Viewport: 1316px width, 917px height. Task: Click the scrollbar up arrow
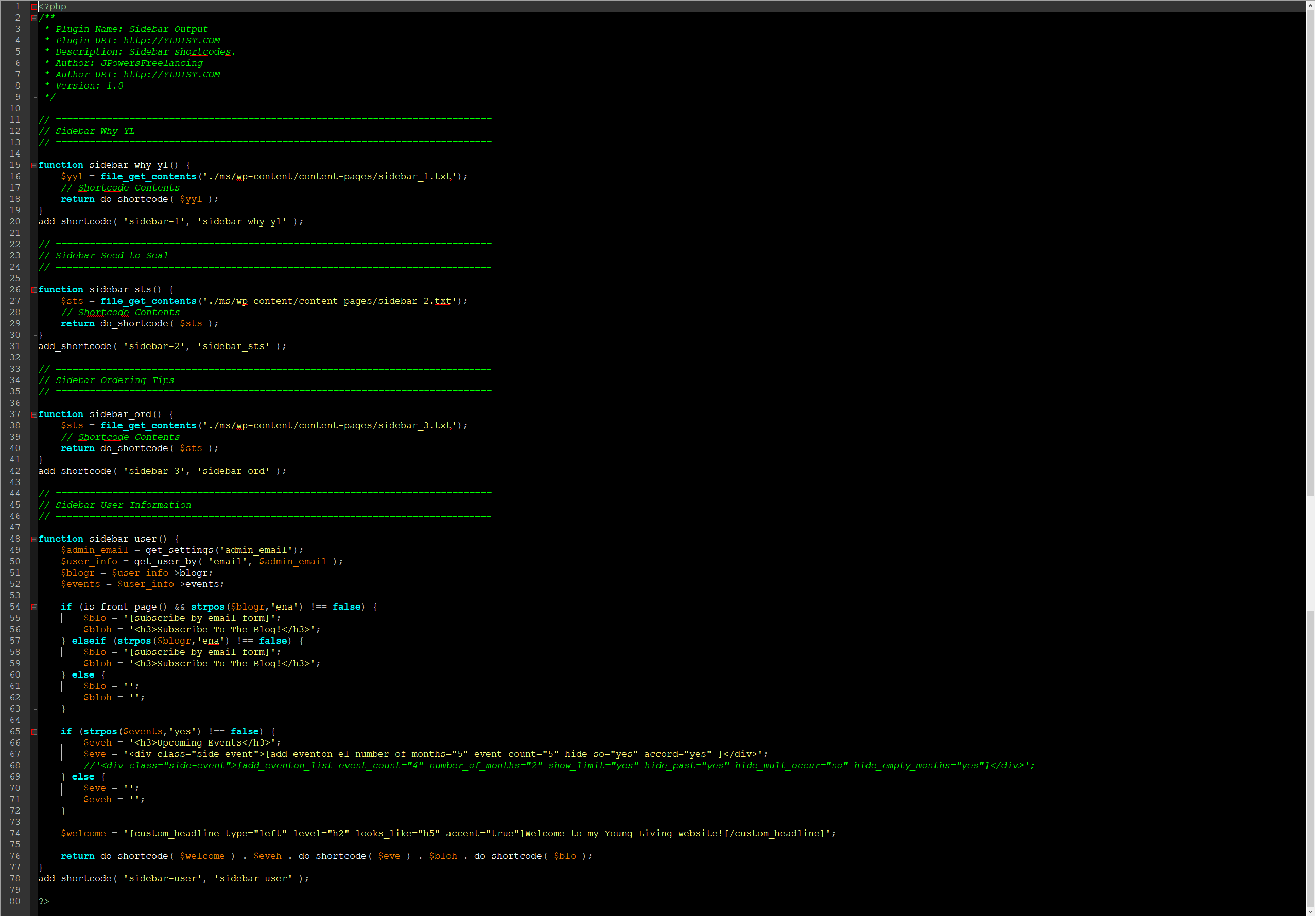point(1310,5)
